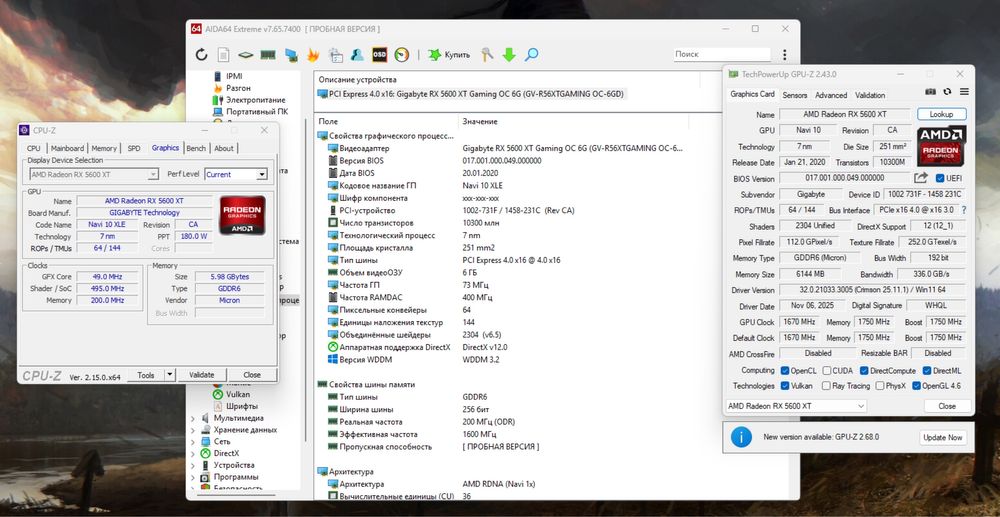Toggle the PhysX checkbox
The image size is (1000, 517).
pos(879,386)
